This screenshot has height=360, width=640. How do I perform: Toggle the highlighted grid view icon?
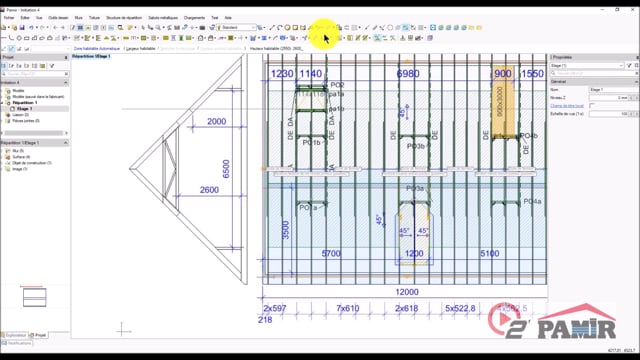[x=80, y=28]
